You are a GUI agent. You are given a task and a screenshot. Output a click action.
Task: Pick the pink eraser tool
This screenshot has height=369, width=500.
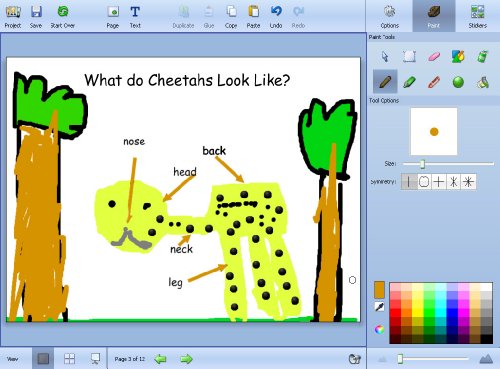(434, 56)
